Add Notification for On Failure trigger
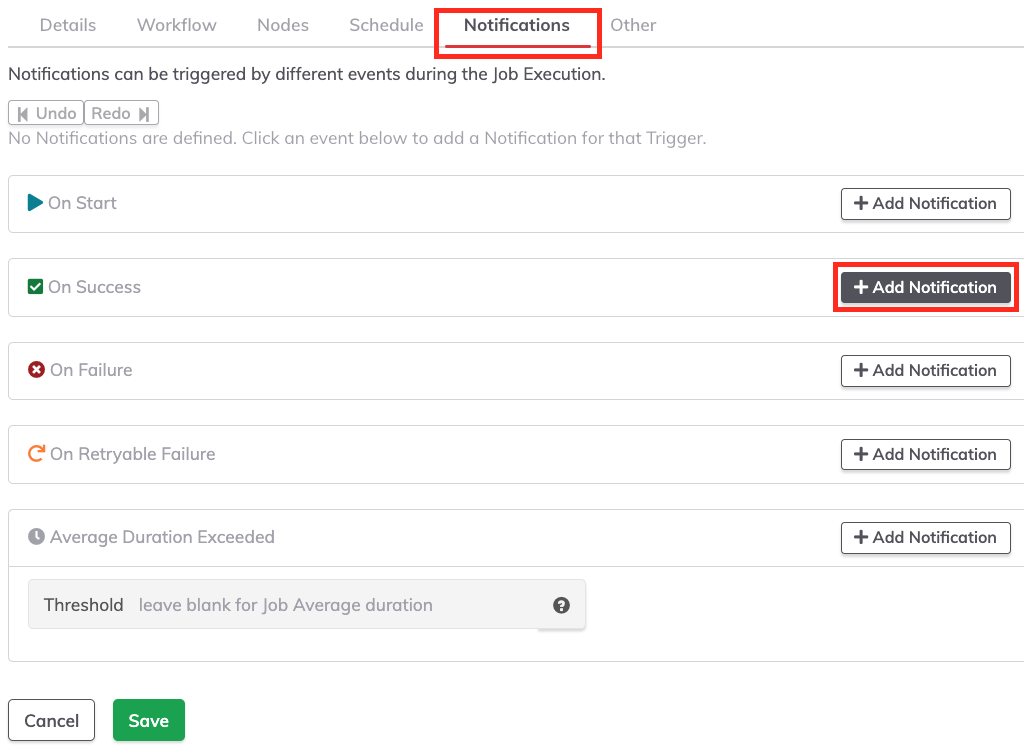The width and height of the screenshot is (1024, 750). tap(925, 370)
